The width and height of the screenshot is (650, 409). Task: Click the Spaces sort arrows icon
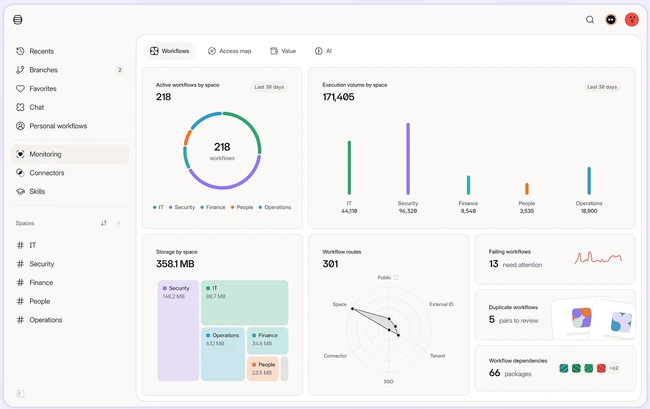[104, 223]
